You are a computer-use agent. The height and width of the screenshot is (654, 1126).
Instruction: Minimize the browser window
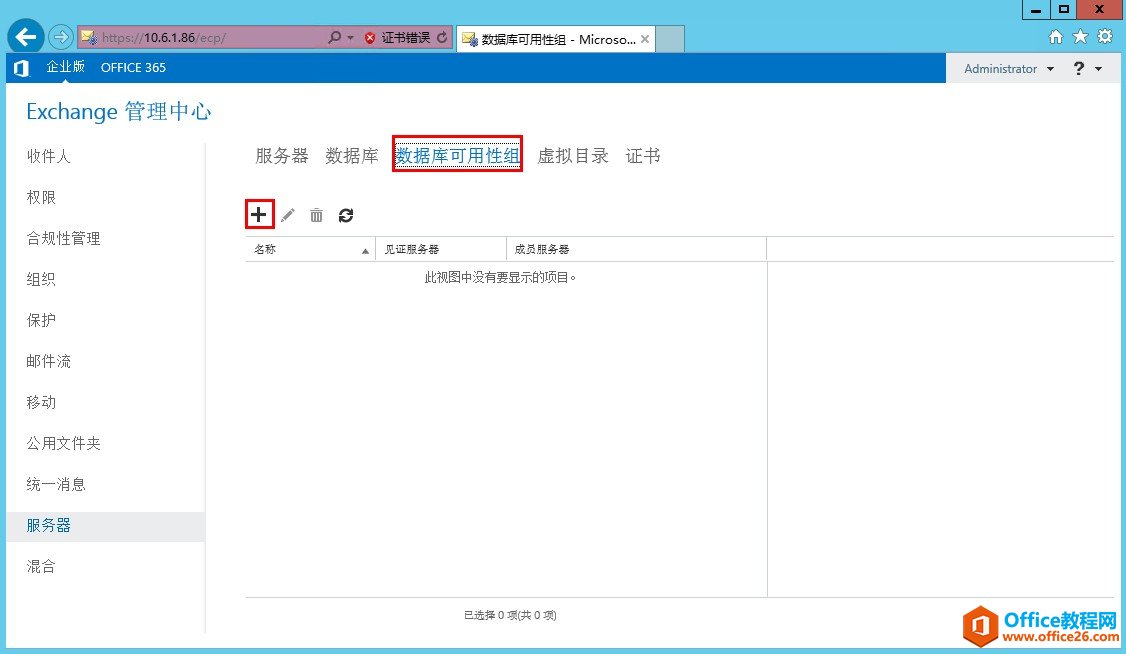pyautogui.click(x=1036, y=9)
